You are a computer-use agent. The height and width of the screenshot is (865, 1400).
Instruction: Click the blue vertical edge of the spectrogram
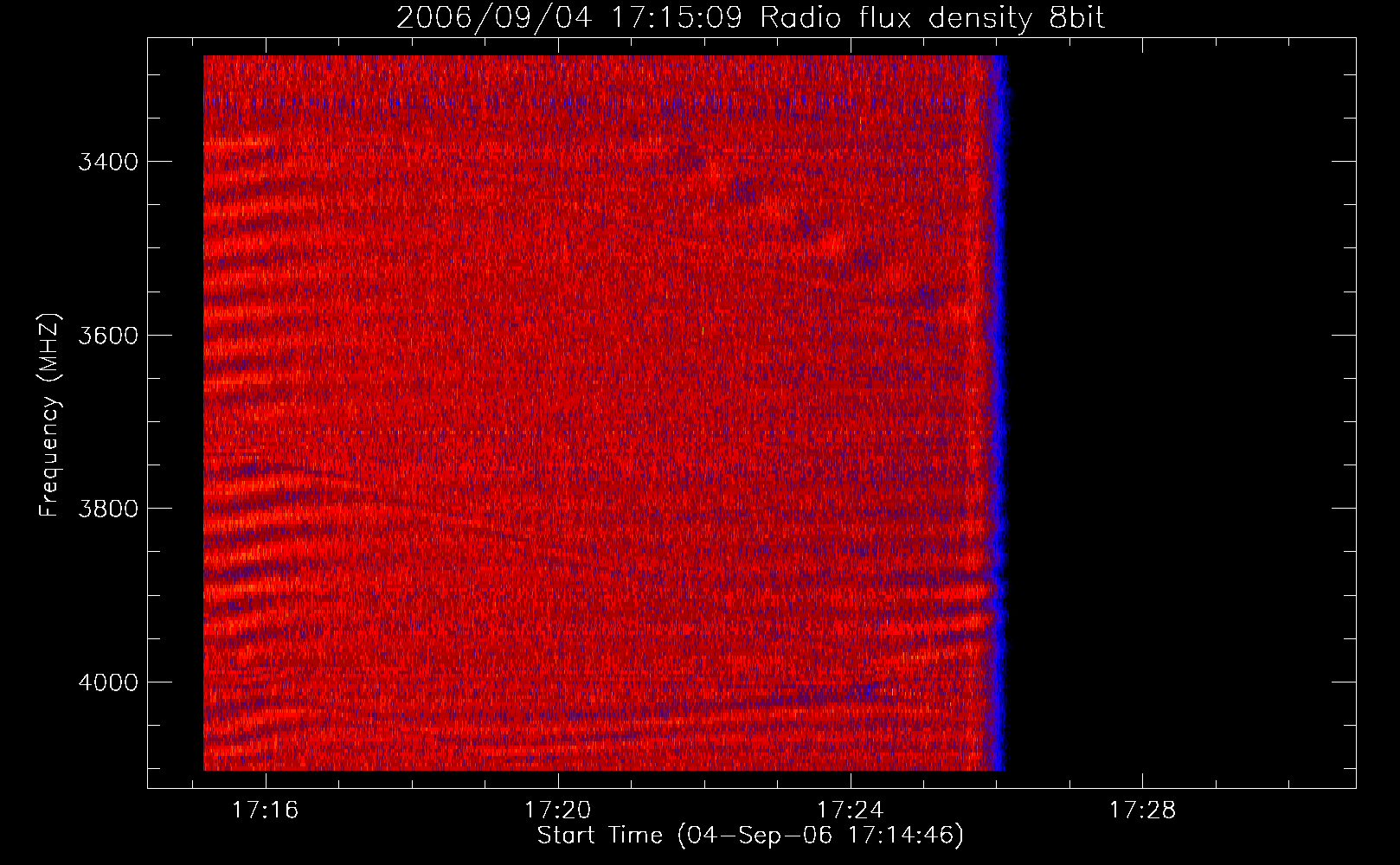pyautogui.click(x=999, y=413)
